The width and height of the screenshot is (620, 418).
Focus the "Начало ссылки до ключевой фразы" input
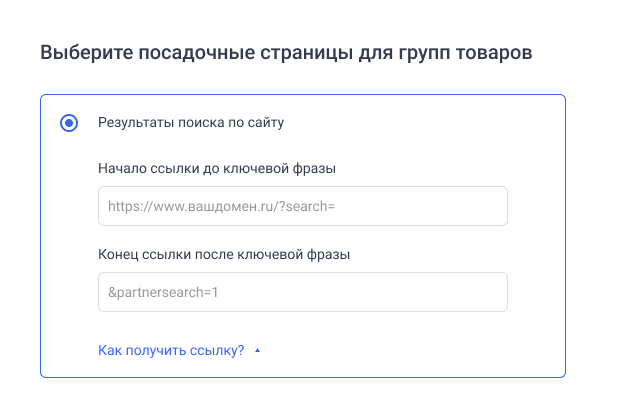[303, 206]
